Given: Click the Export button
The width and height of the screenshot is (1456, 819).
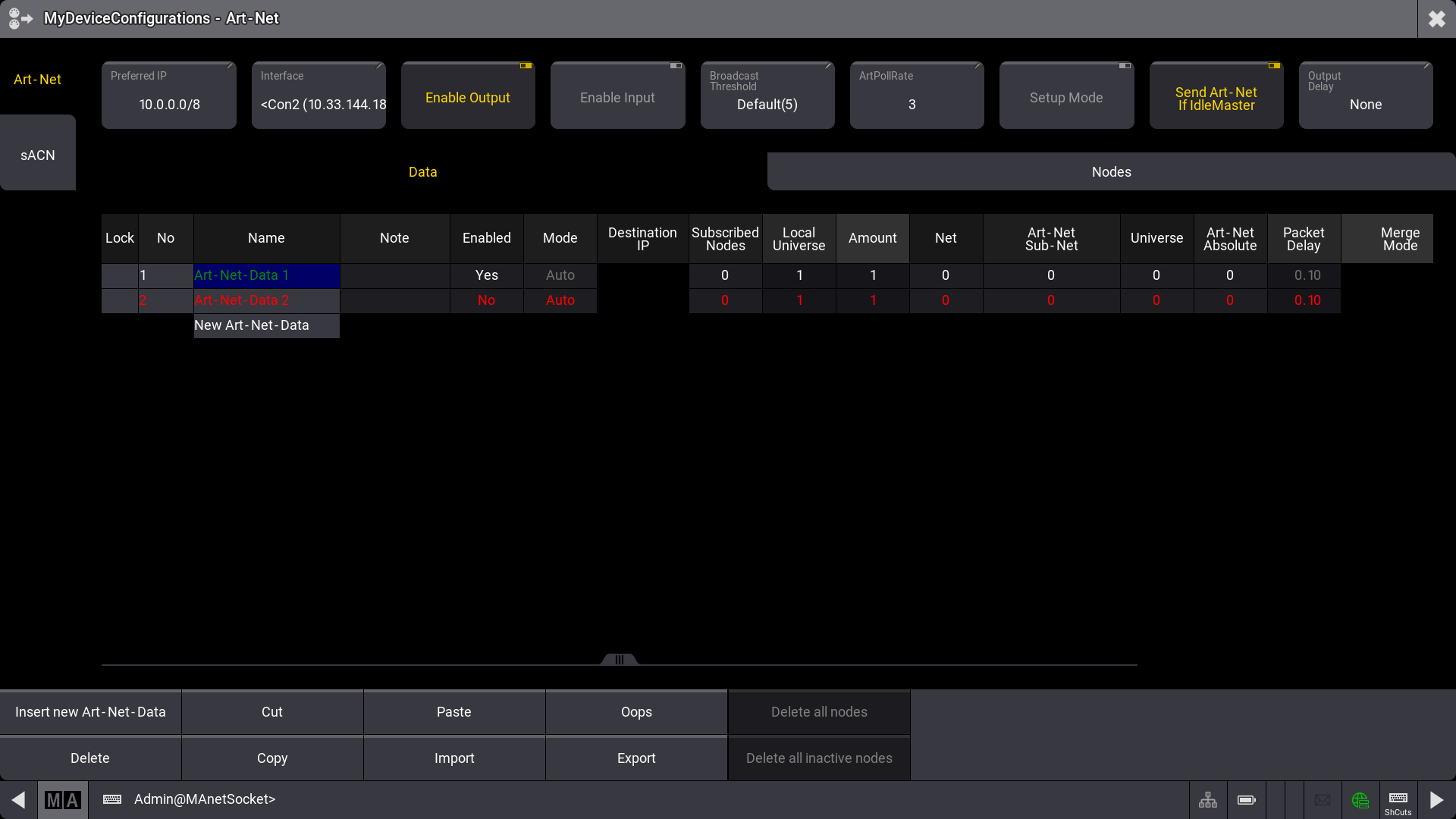Looking at the screenshot, I should pos(636,758).
